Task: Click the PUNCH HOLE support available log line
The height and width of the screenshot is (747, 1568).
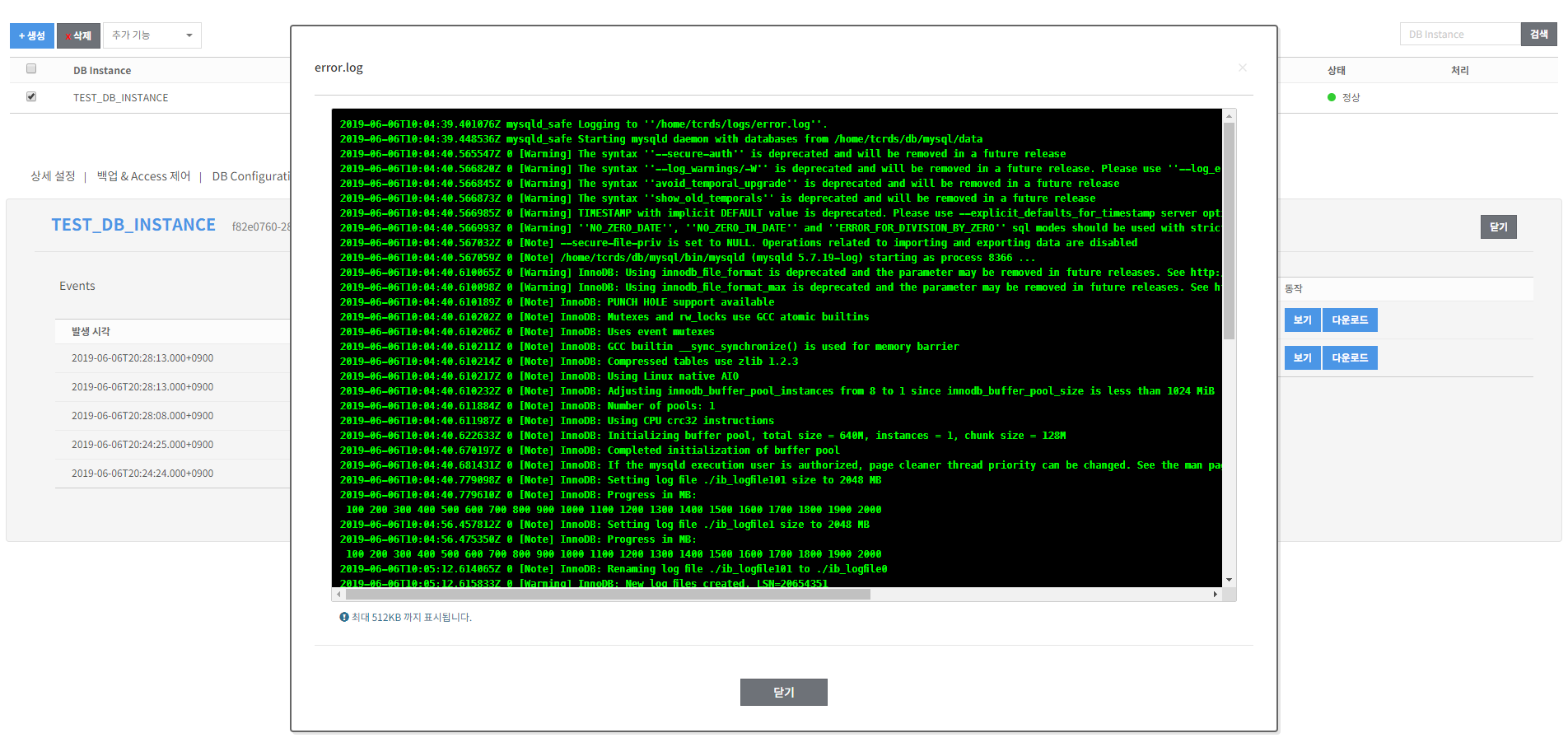Action: click(557, 302)
